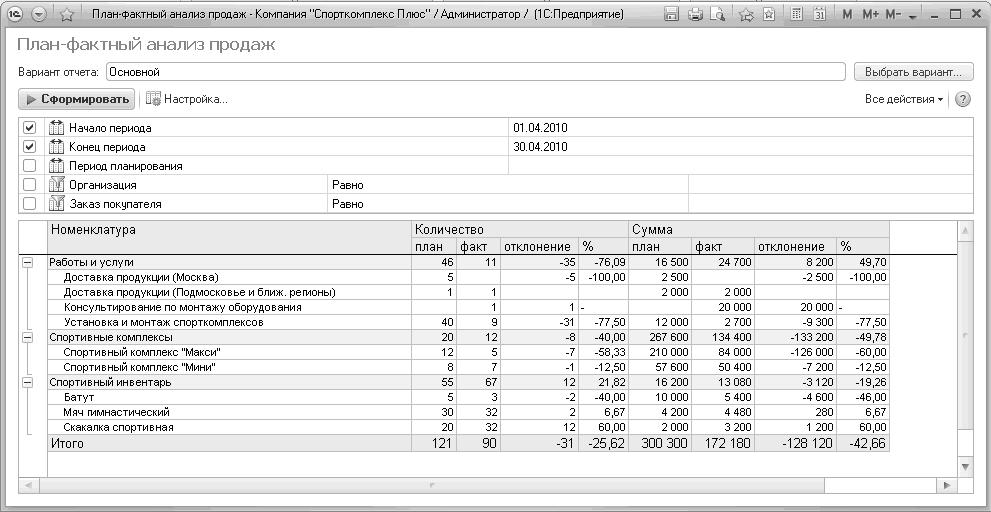Collapse the Работы и услуги group
The image size is (991, 512).
point(28,262)
